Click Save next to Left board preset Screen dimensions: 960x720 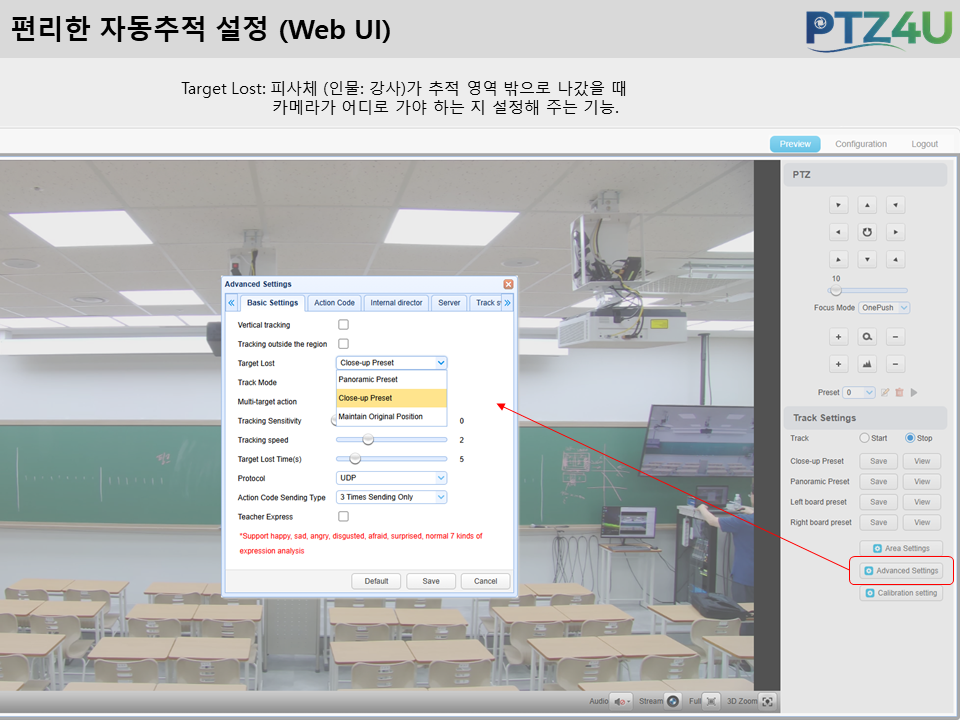point(879,502)
